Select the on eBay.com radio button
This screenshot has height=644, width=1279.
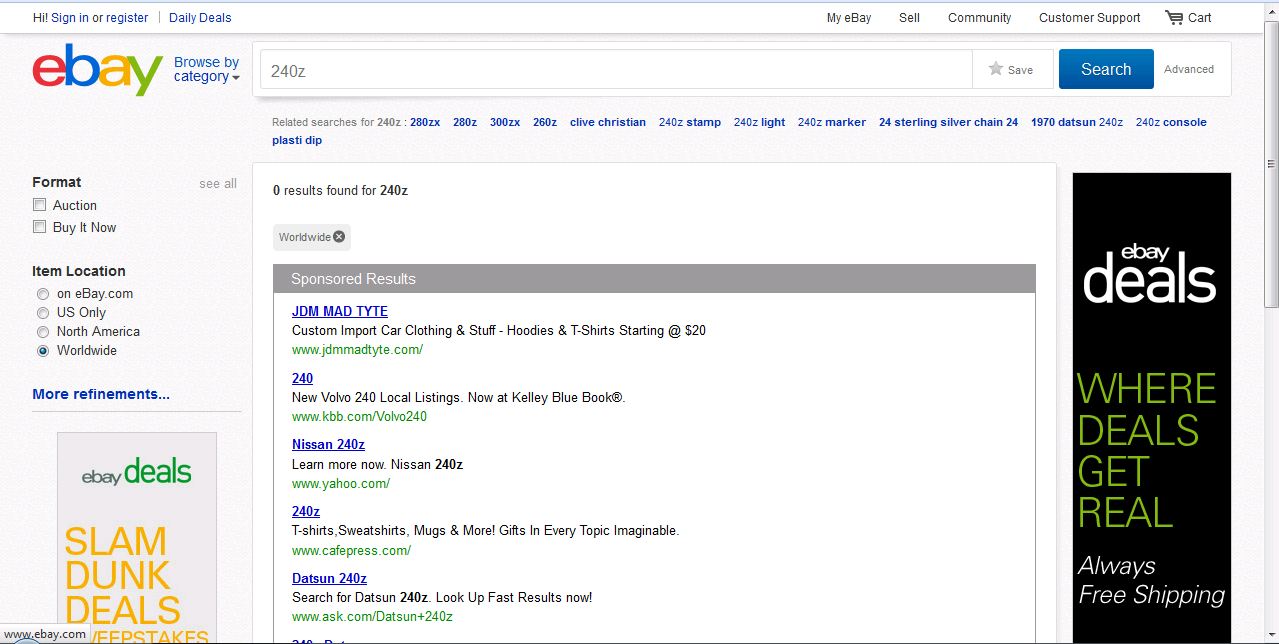[43, 294]
